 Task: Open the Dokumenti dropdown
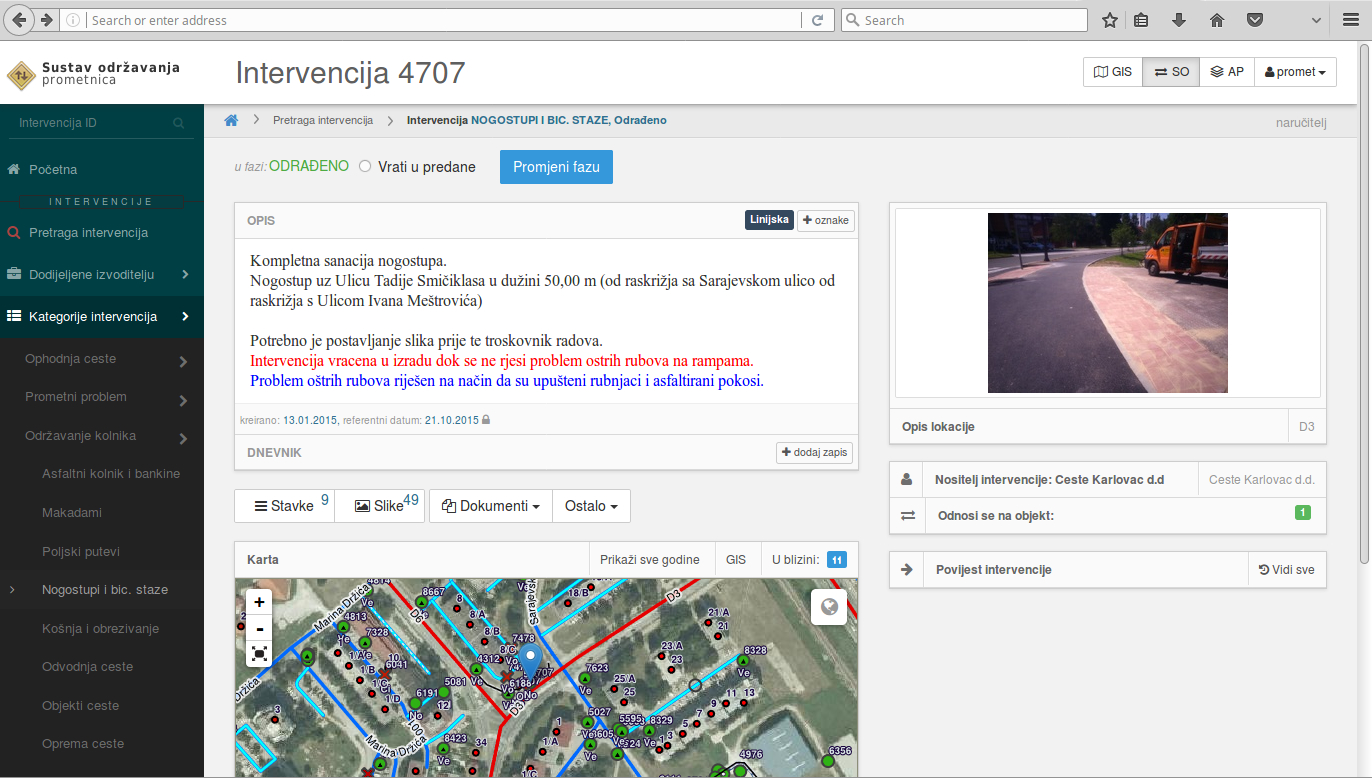point(490,506)
